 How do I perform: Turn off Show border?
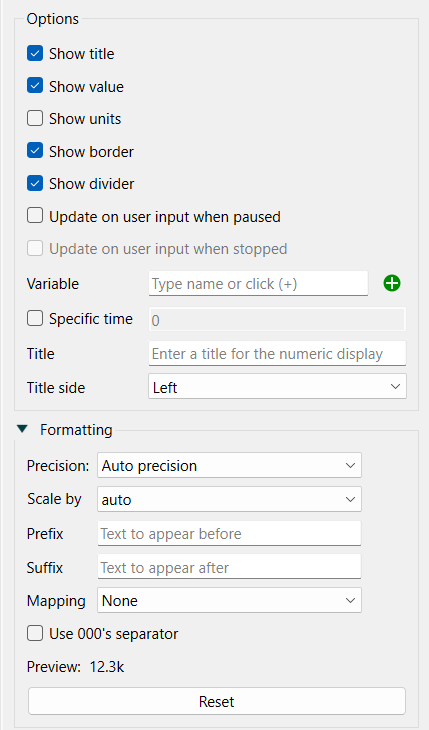click(x=35, y=151)
